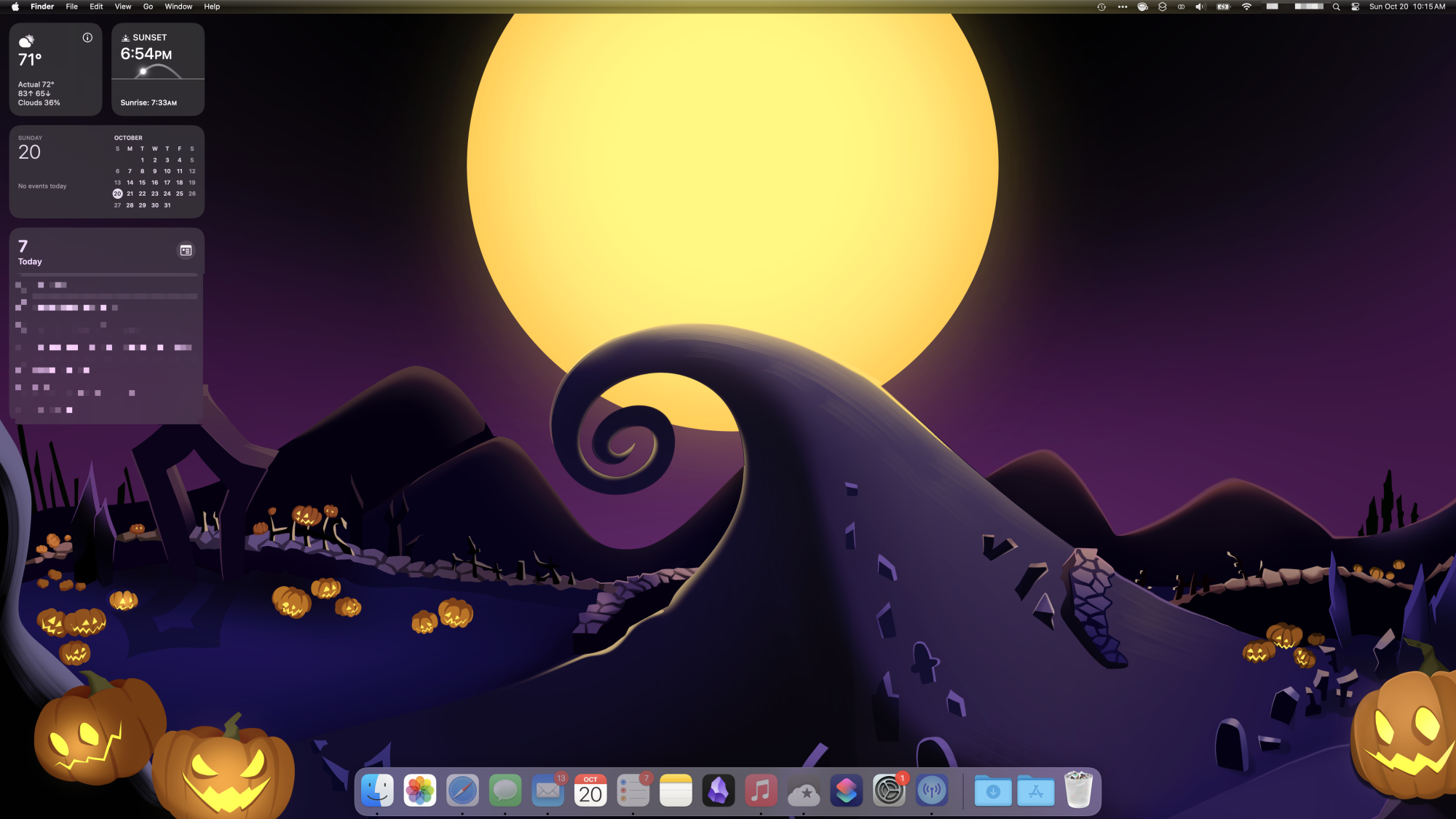Screen dimensions: 1456x819
Task: Open System Settings gear in the dock
Action: click(889, 791)
